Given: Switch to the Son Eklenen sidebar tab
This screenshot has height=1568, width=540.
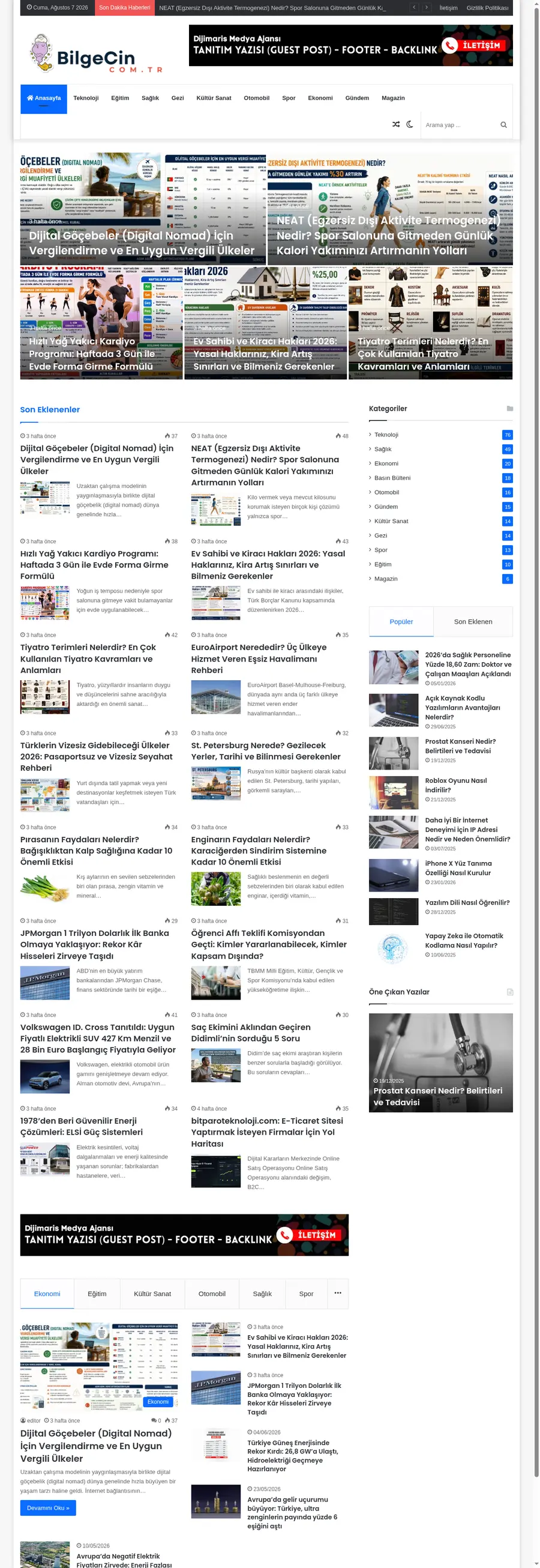Looking at the screenshot, I should [x=473, y=621].
